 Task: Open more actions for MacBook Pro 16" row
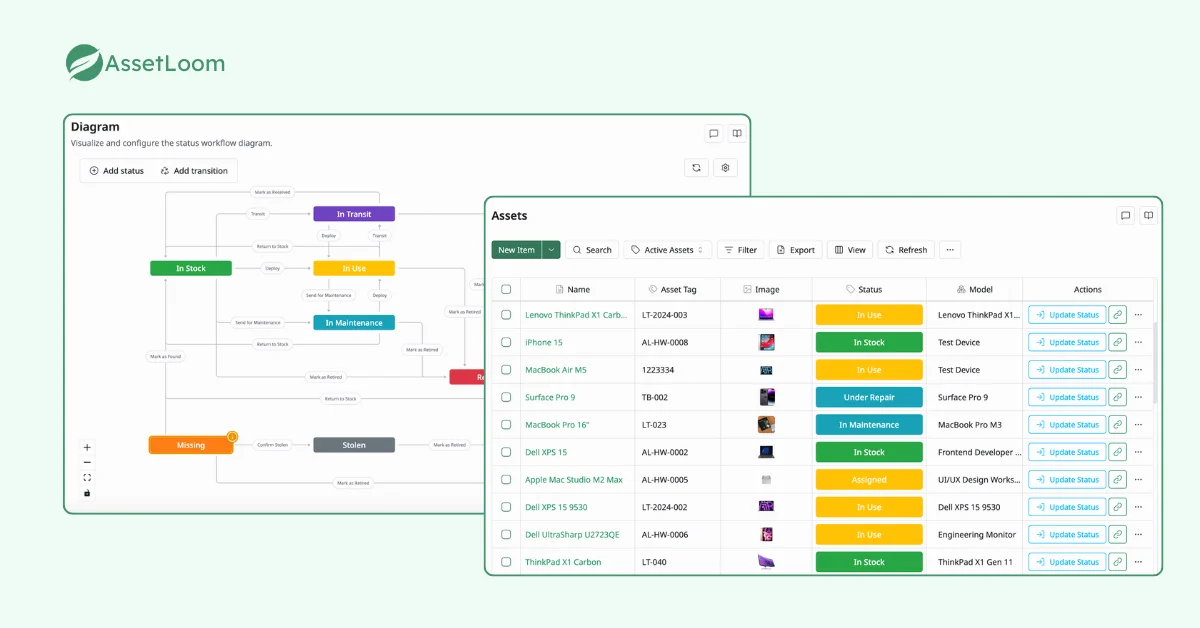[1138, 425]
